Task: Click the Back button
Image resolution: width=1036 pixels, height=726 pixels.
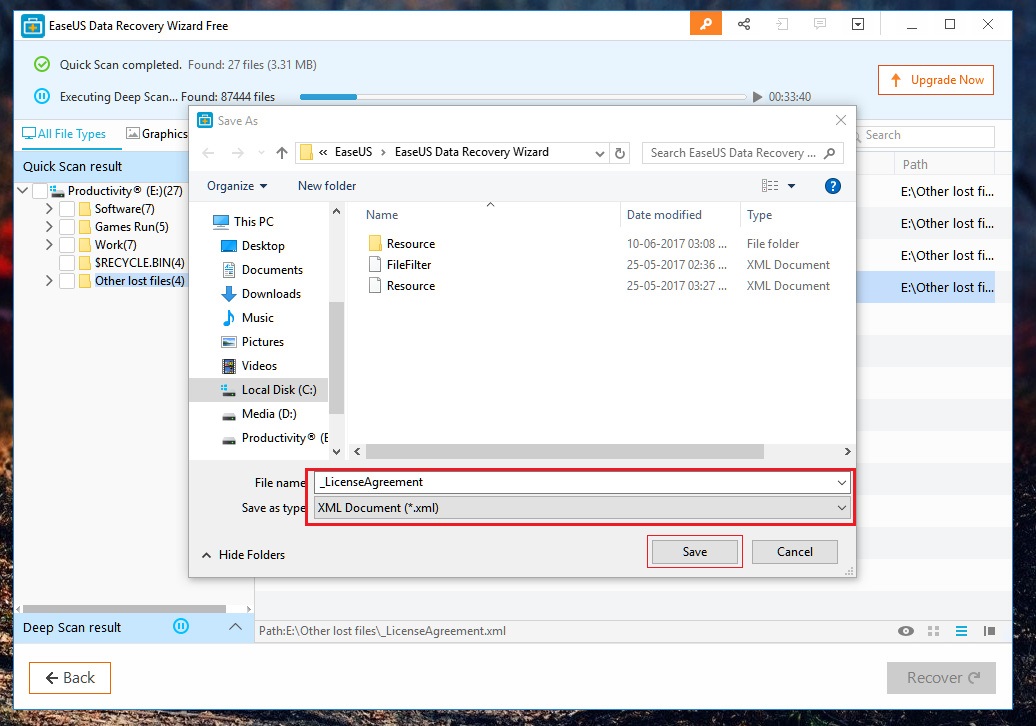Action: 69,678
